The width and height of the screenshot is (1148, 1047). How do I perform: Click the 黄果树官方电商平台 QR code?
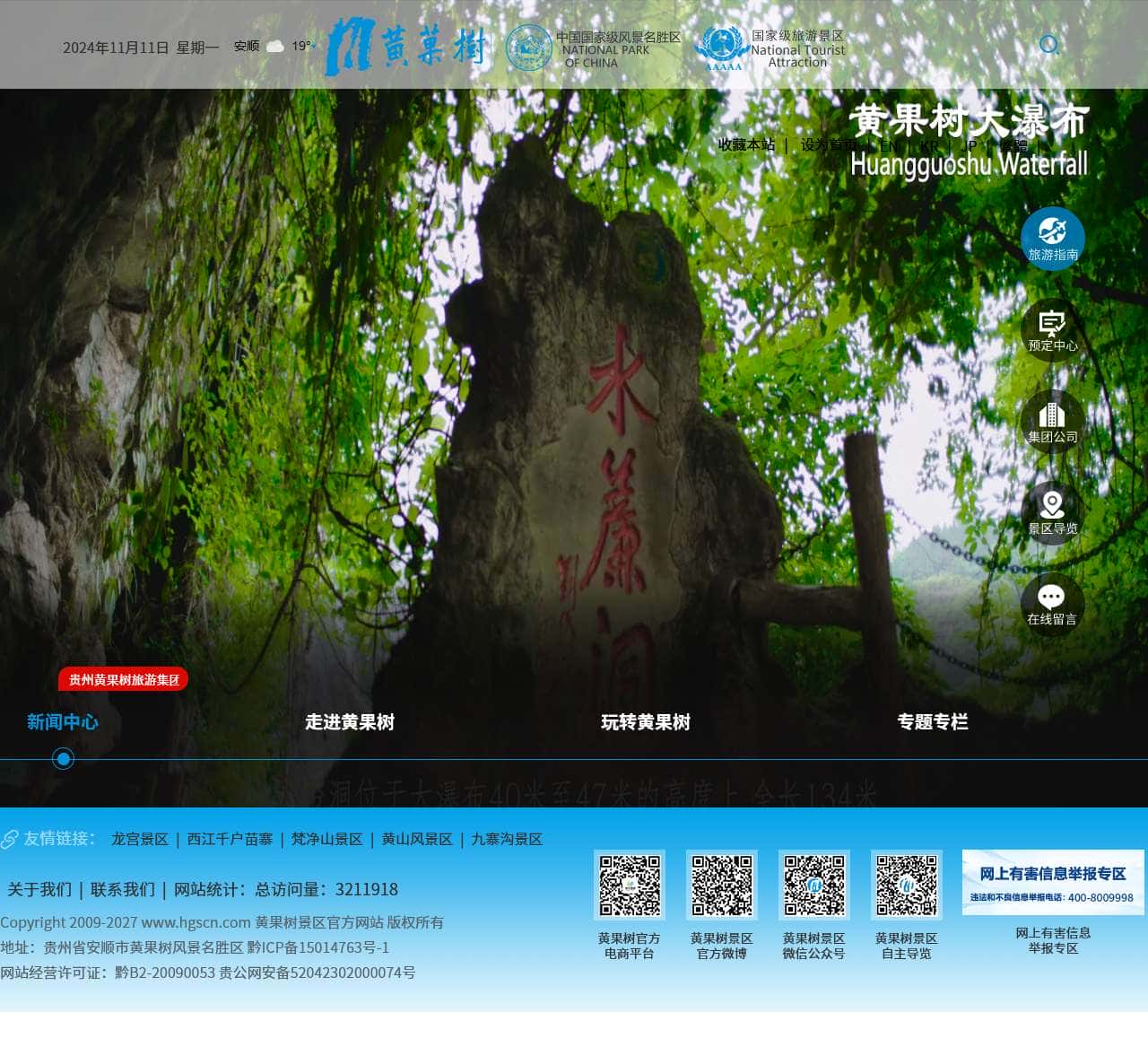(630, 885)
